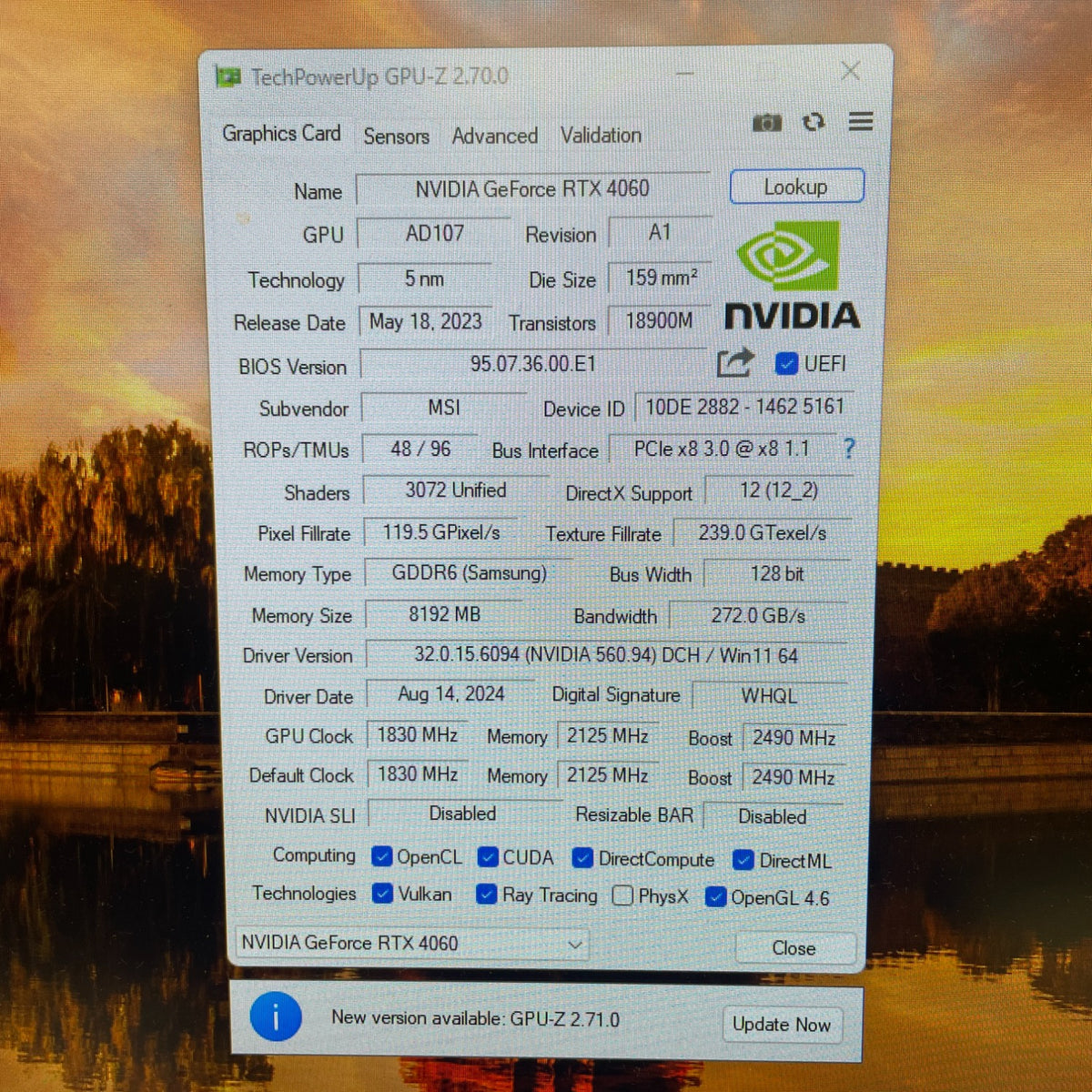Image resolution: width=1092 pixels, height=1092 pixels.
Task: Close the GPU-Z window with X
Action: (x=851, y=71)
